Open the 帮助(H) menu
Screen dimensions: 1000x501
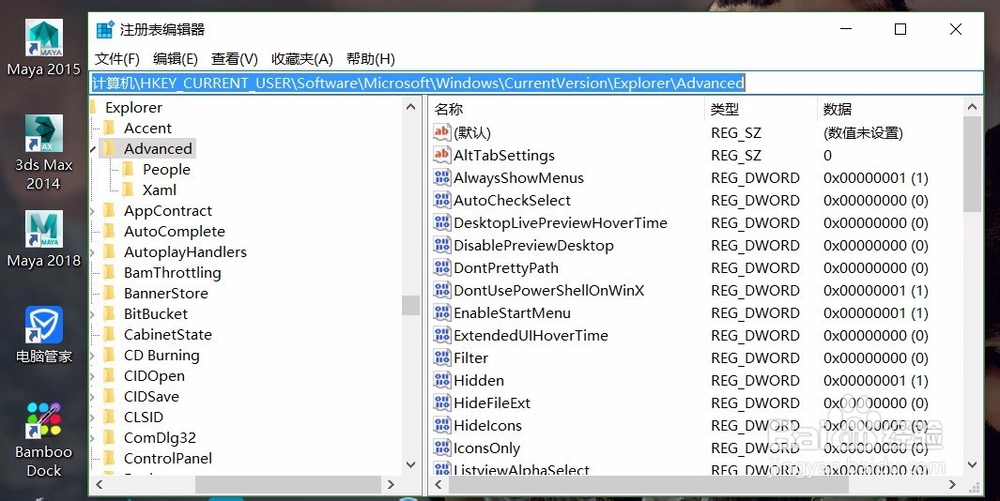click(371, 59)
